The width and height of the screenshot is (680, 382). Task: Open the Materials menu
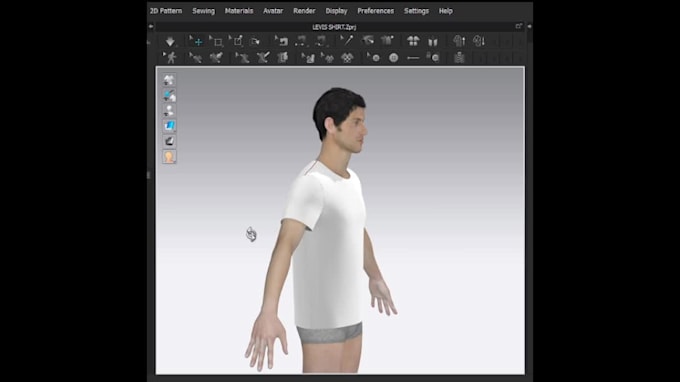[239, 11]
